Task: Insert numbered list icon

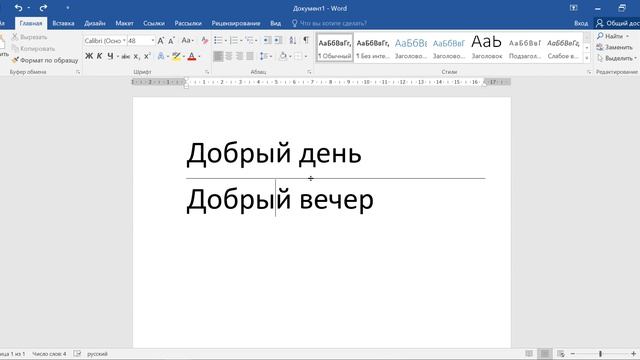Action: [234, 40]
